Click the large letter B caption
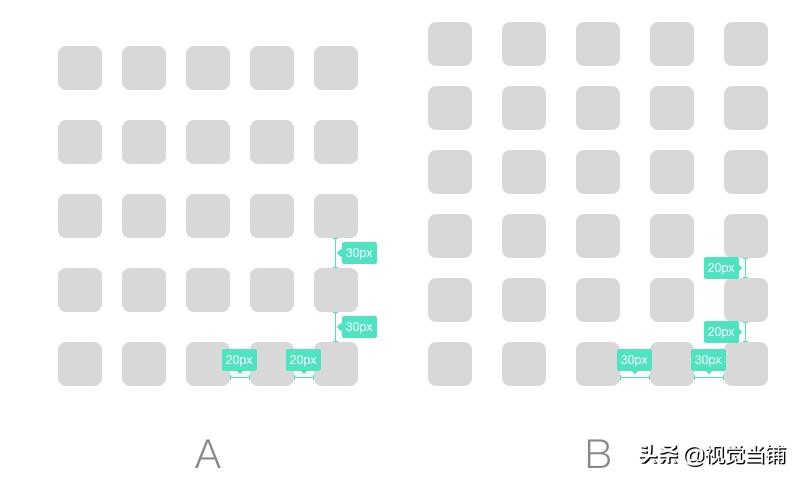The image size is (800, 479). point(598,455)
